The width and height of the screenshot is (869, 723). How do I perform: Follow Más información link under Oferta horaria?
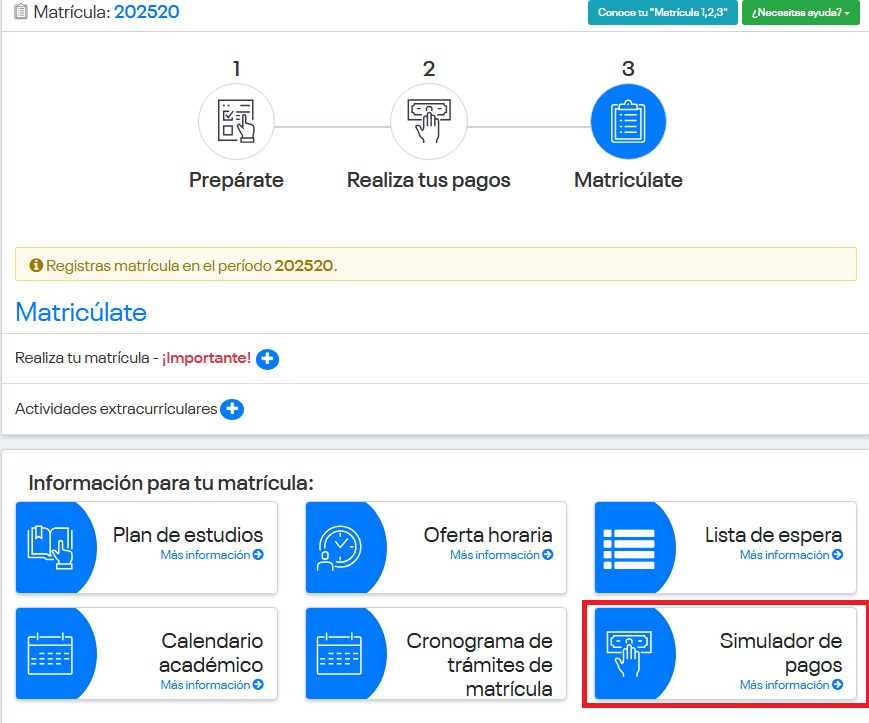tap(500, 555)
